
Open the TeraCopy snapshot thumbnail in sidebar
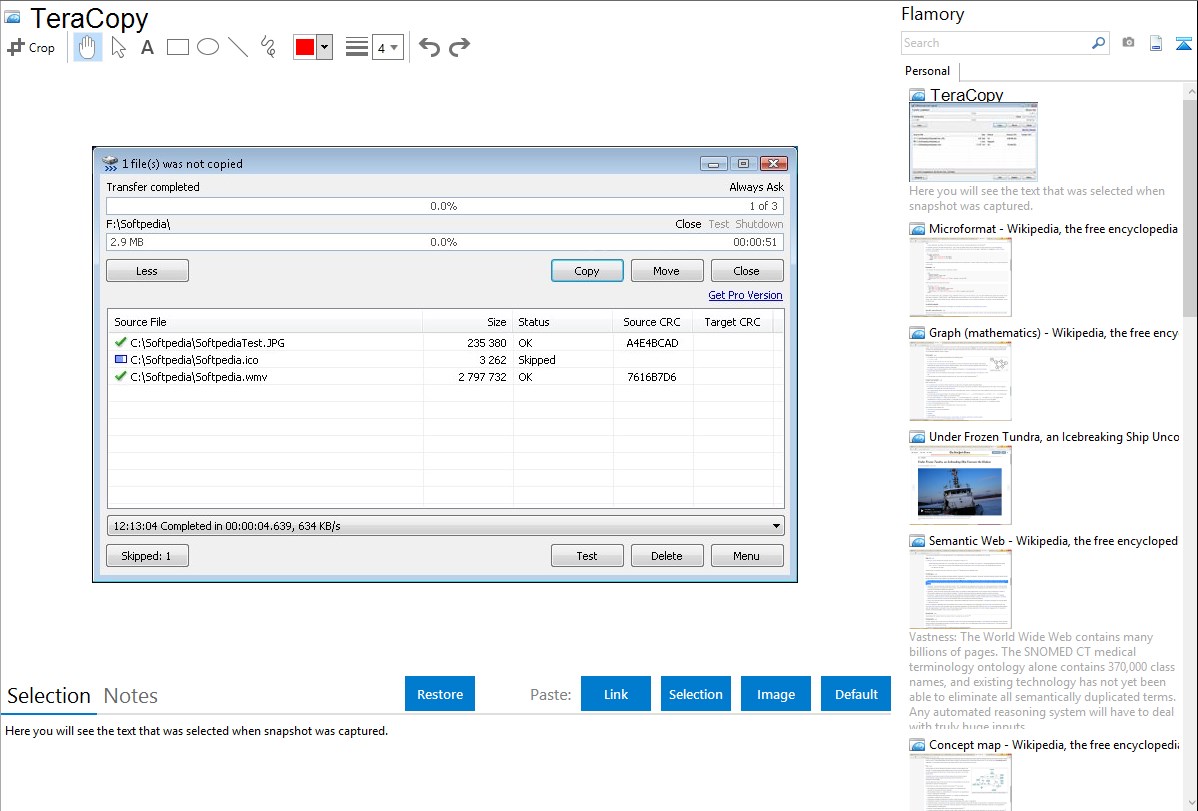tap(973, 142)
